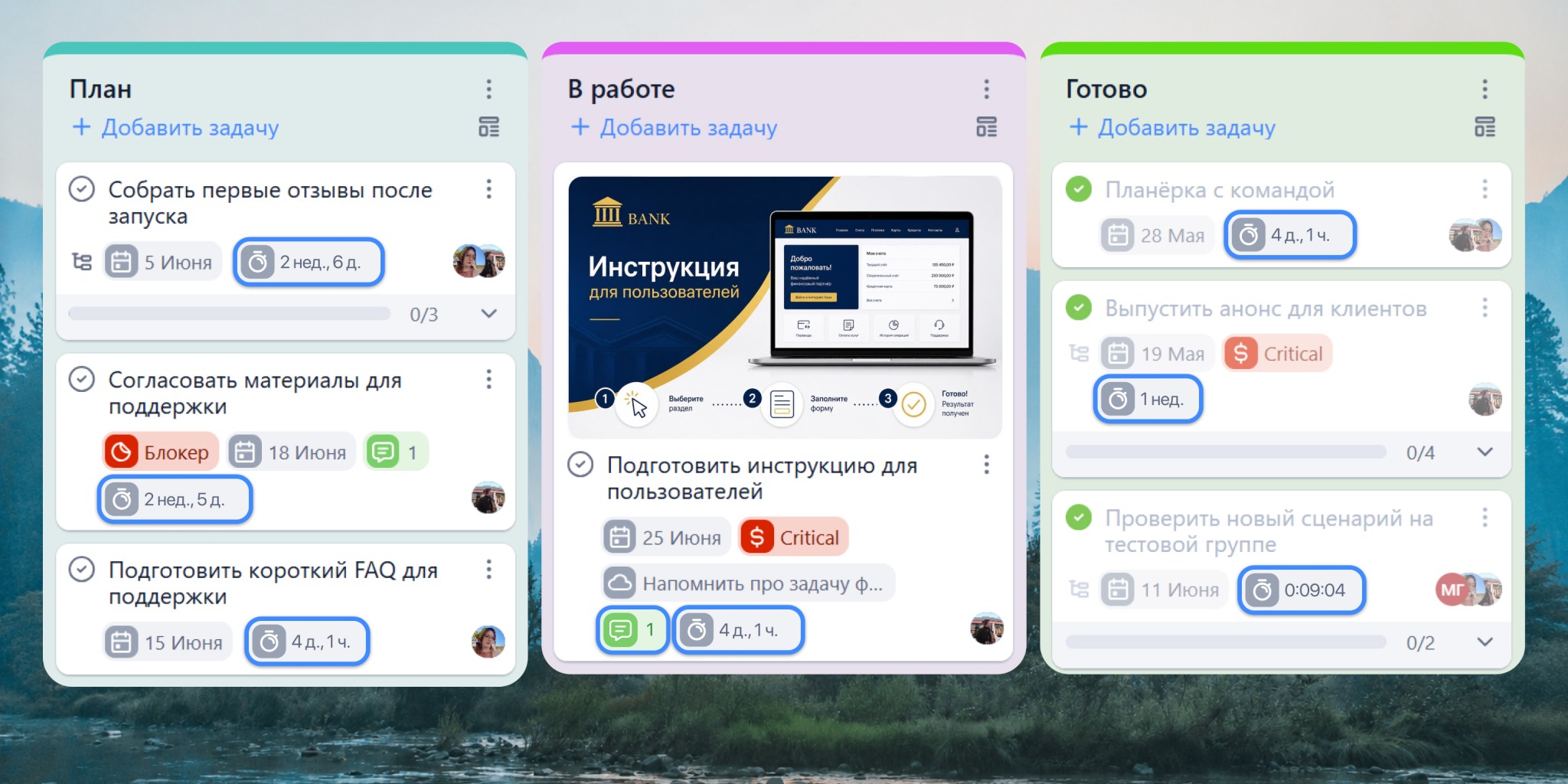Expand the 0/2 subtasks list
Viewport: 1568px width, 784px height.
1485,642
